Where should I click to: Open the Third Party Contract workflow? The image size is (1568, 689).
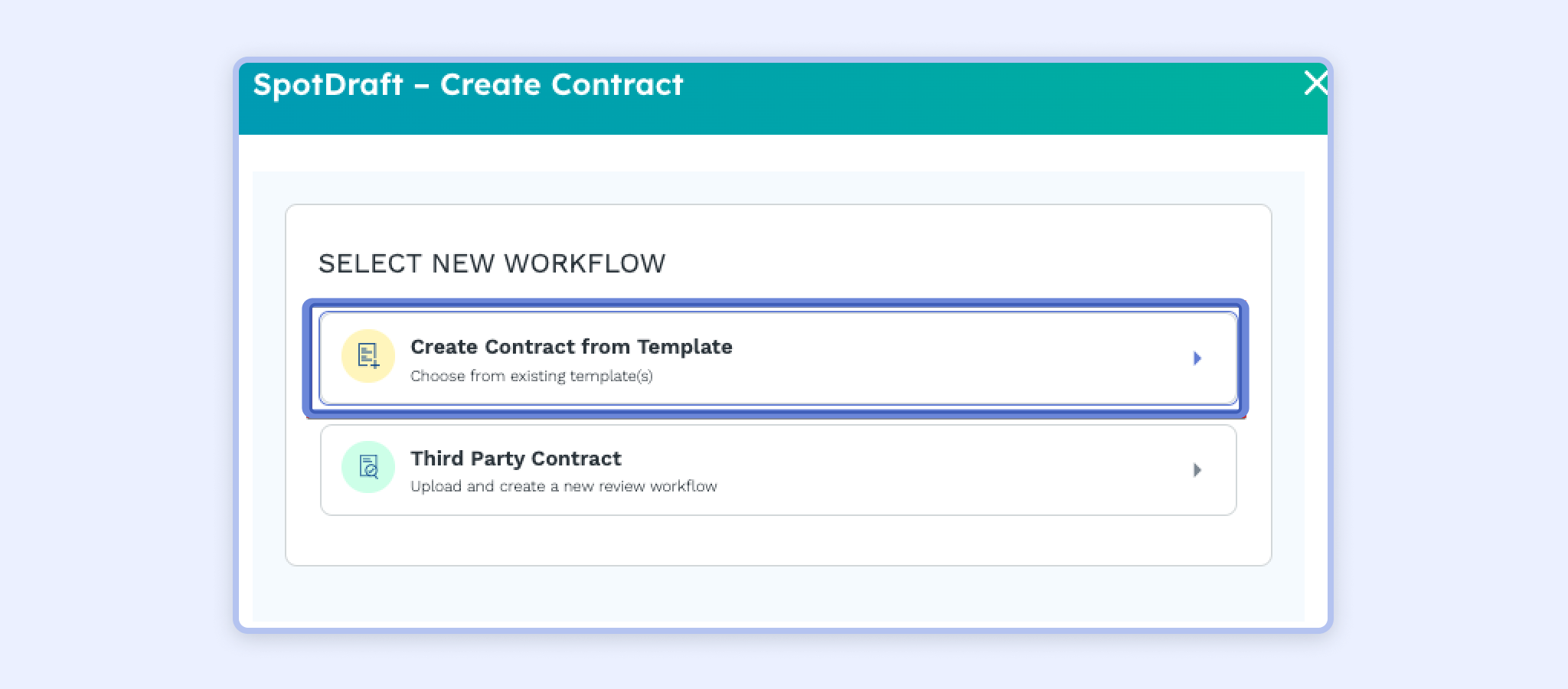(779, 469)
